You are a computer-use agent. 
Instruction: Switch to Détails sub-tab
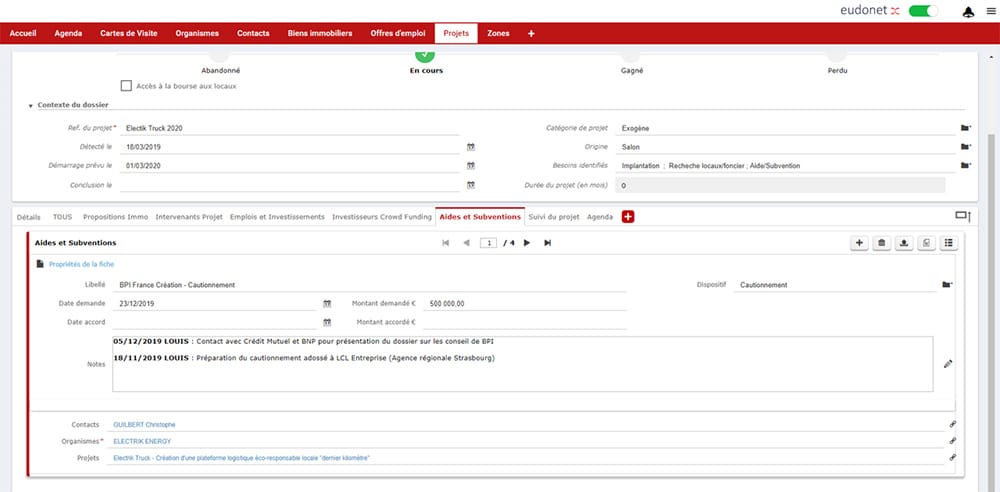pos(29,217)
